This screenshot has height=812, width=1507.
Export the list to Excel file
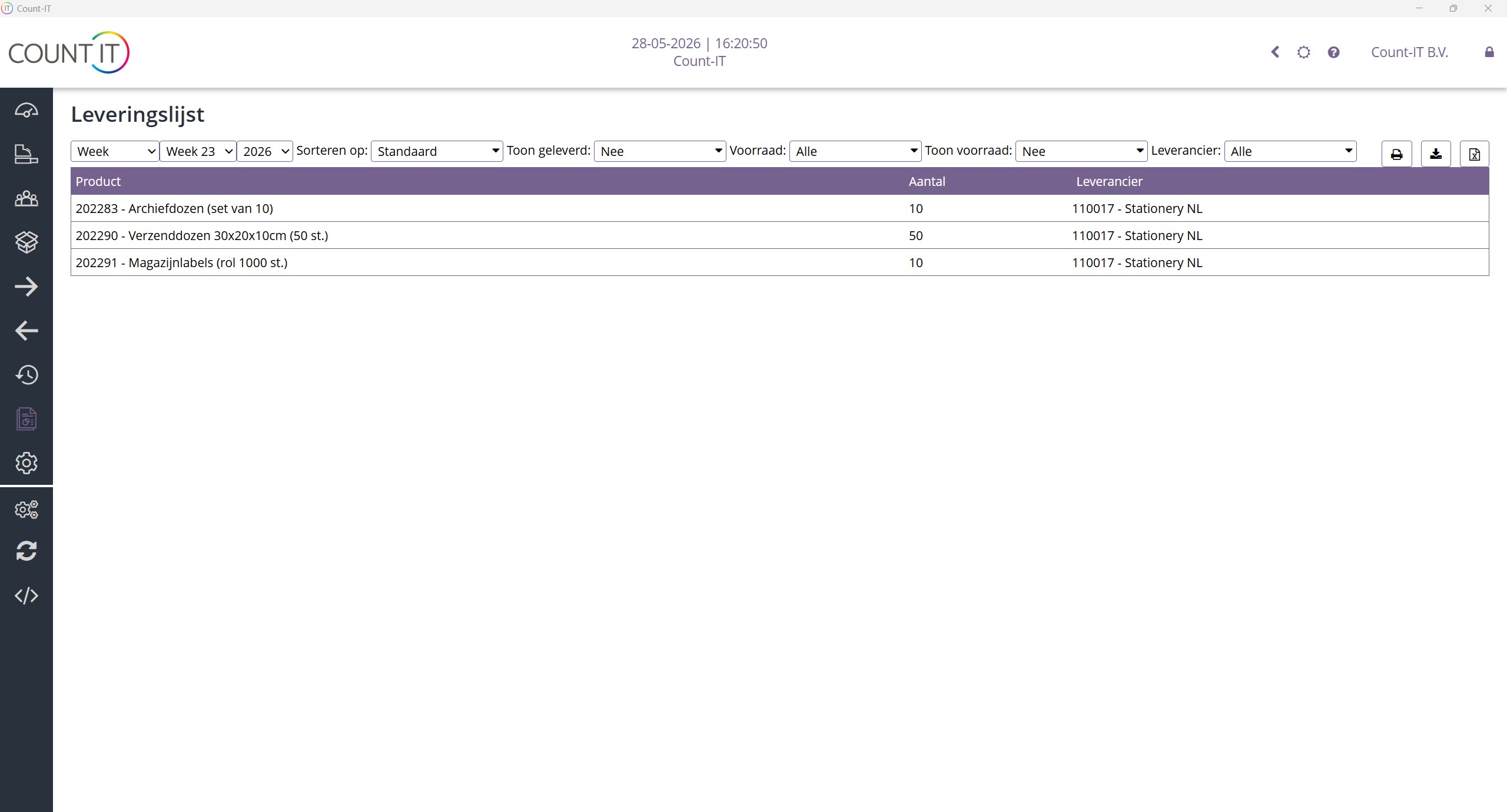[1474, 154]
